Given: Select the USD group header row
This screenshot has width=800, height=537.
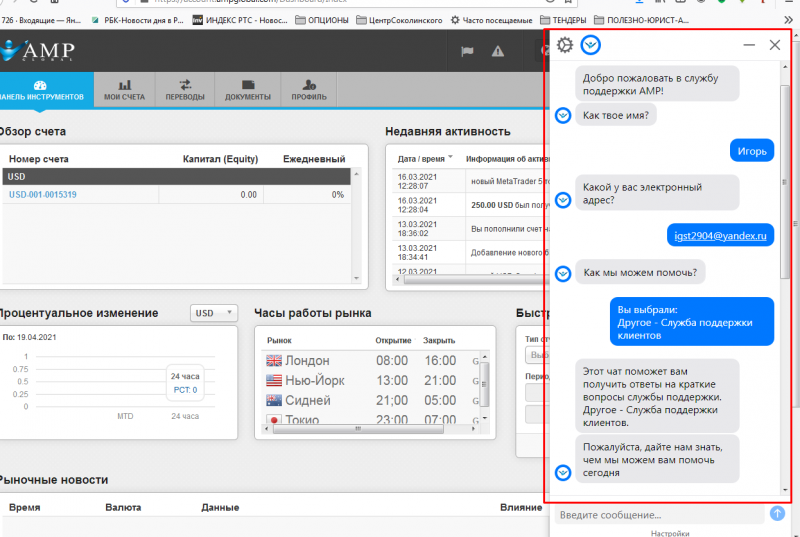Looking at the screenshot, I should pos(177,176).
